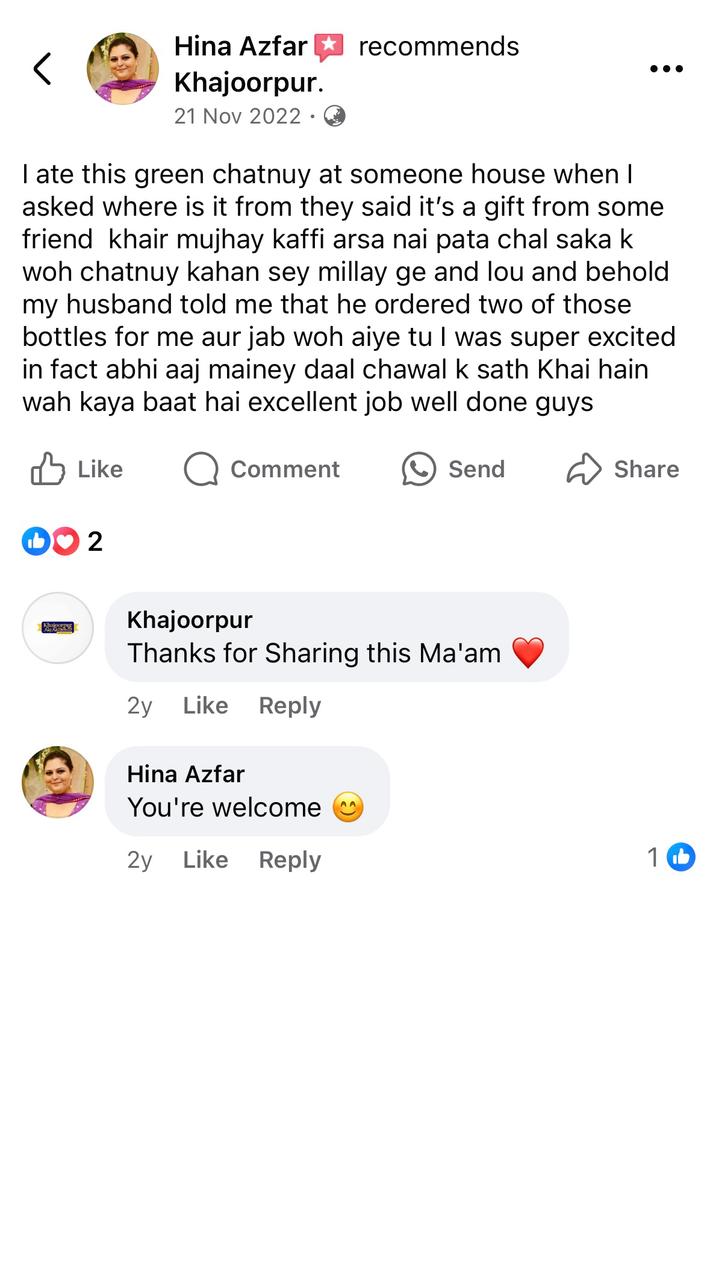Viewport: 710px width, 1280px height.
Task: Click the 2y timestamp under Khajoorpur's comment
Action: [139, 705]
